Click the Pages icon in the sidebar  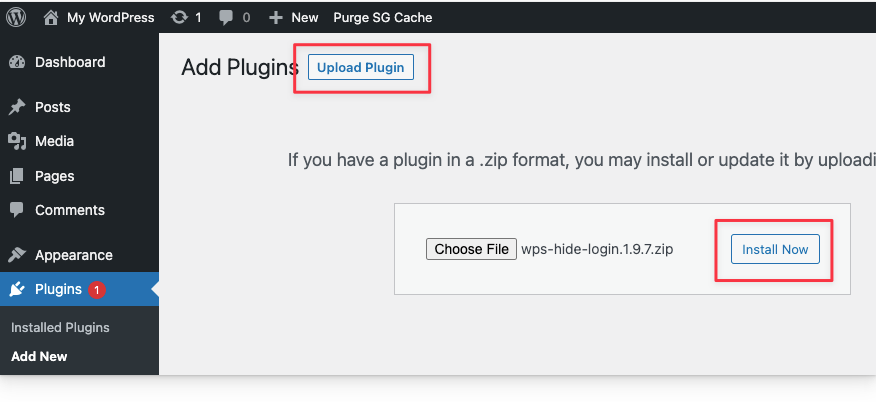17,176
